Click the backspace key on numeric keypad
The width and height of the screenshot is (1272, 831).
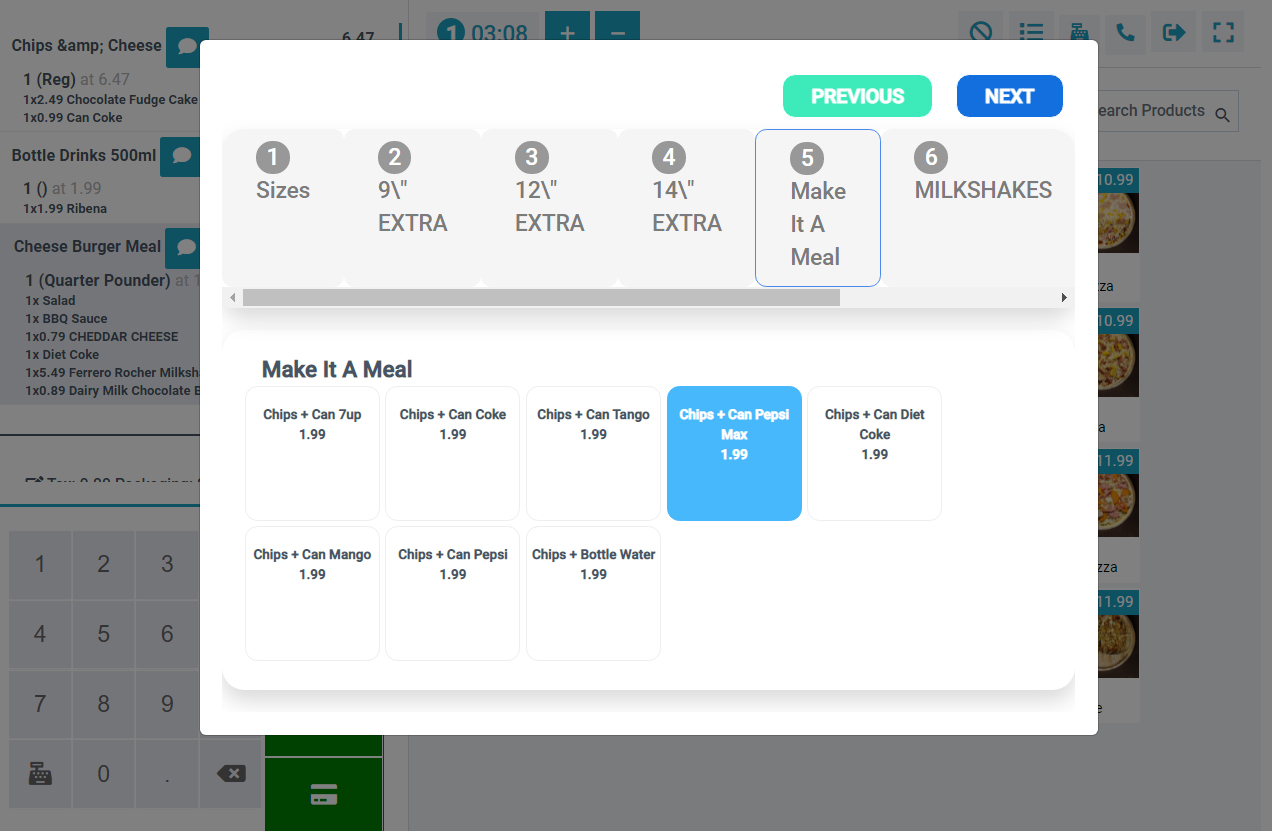pos(231,773)
